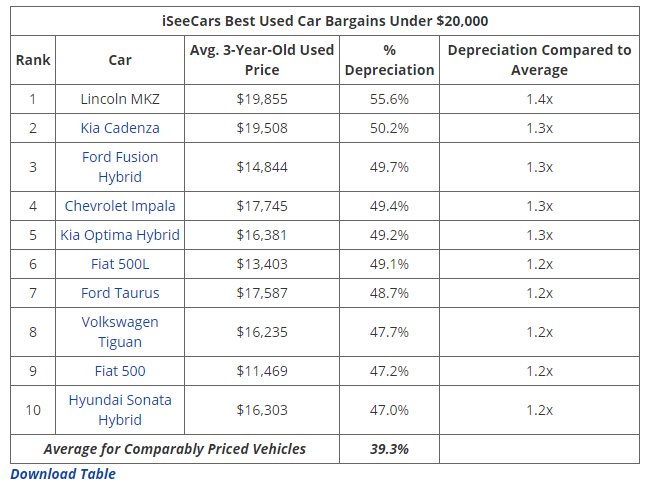Image resolution: width=656 pixels, height=489 pixels.
Task: Click the Average for Comparably Priced Vehicles row
Action: (175, 449)
